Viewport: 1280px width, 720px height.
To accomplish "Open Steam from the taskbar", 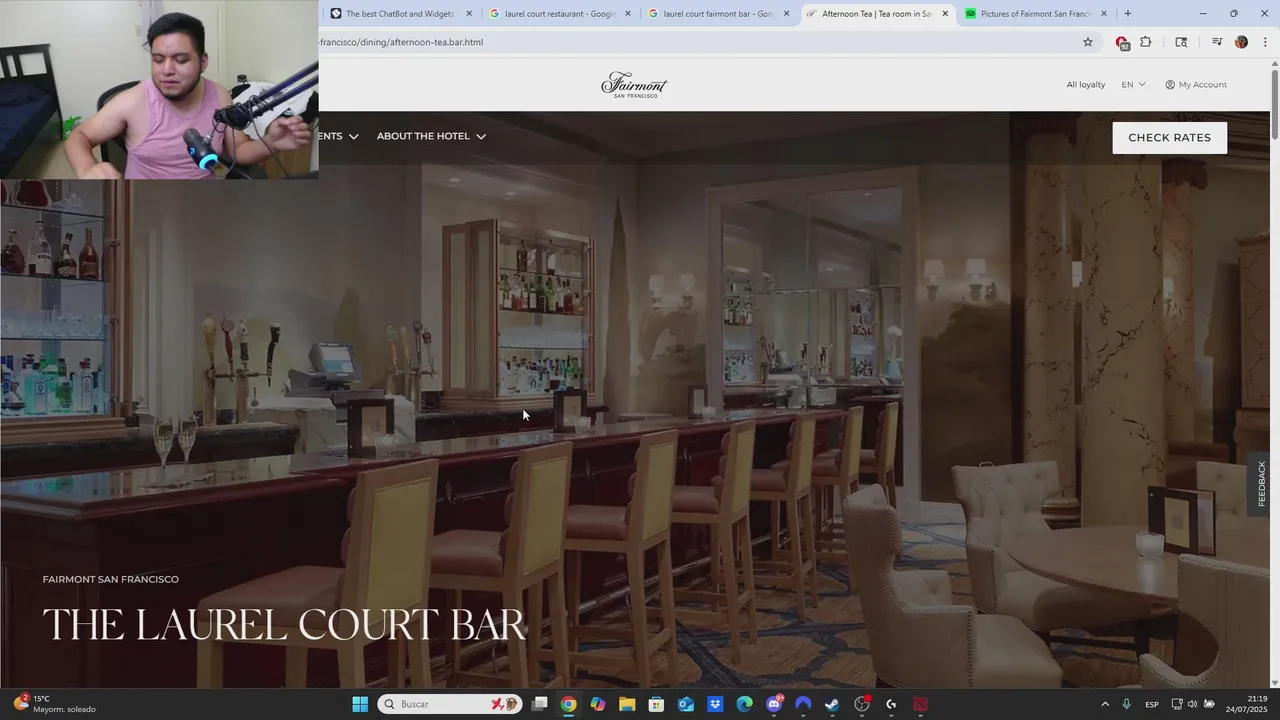I will [x=832, y=704].
